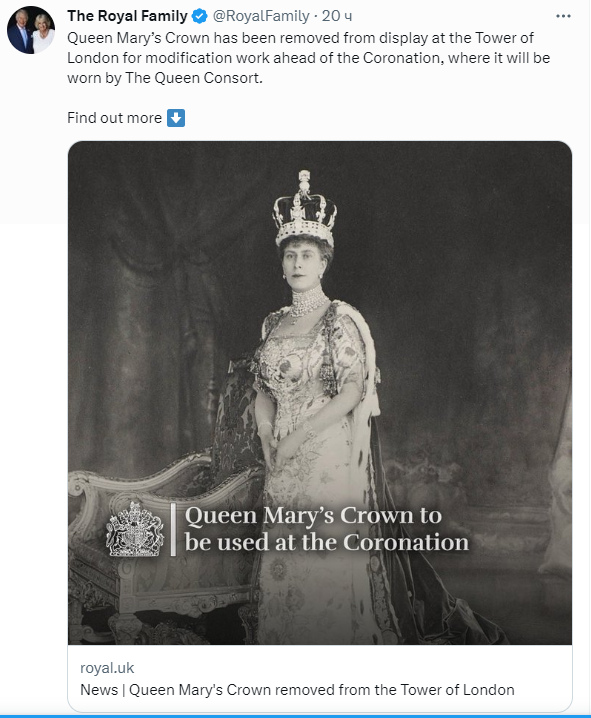Viewport: 591px width, 718px height.
Task: Click Queen Mary's pearl choker necklace in photo
Action: point(309,302)
